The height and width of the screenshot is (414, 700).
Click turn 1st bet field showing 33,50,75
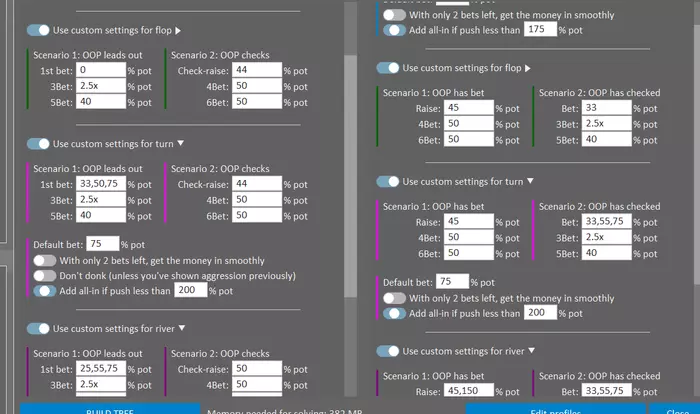[101, 184]
